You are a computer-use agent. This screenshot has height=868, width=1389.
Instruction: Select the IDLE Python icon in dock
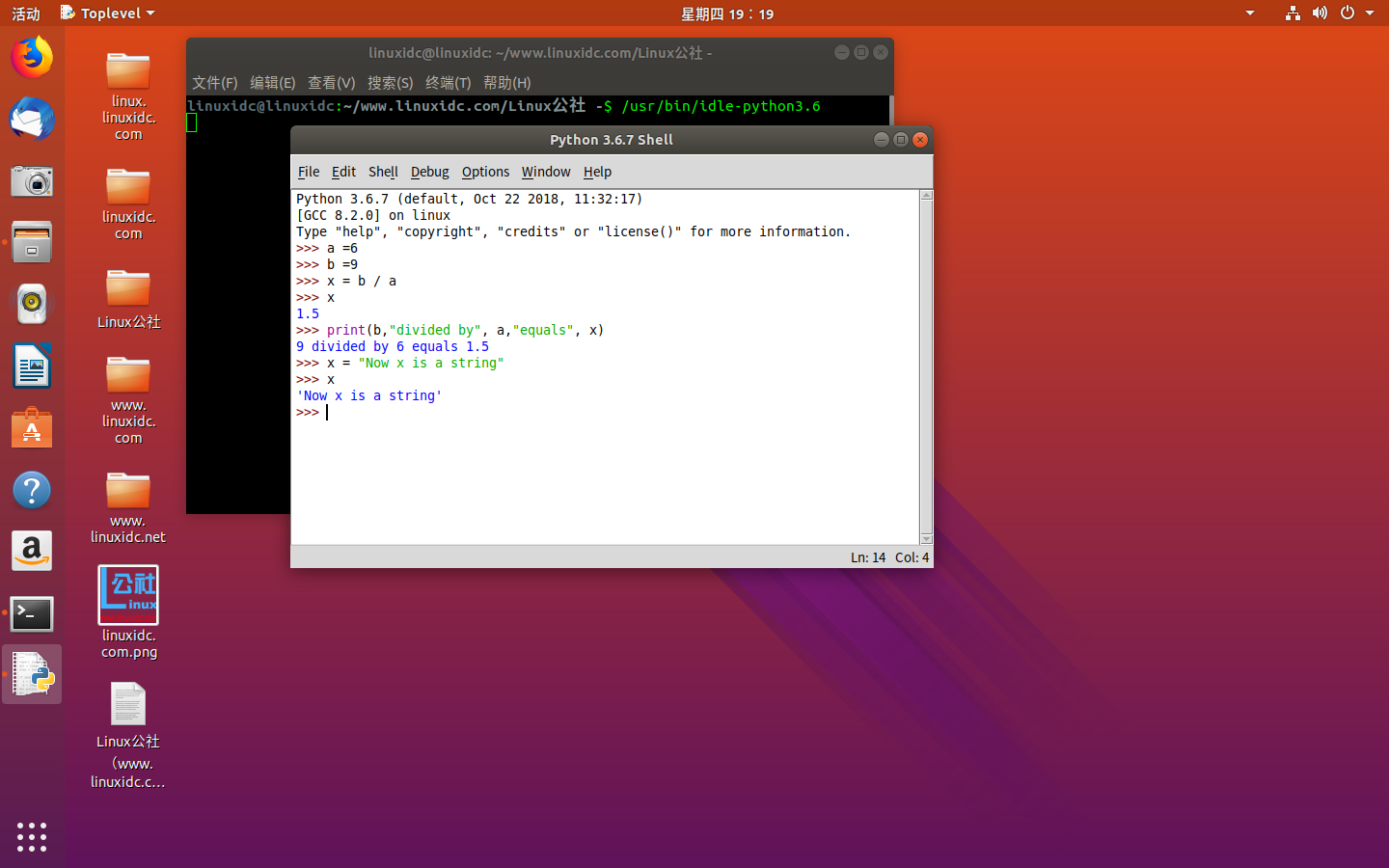tap(32, 674)
